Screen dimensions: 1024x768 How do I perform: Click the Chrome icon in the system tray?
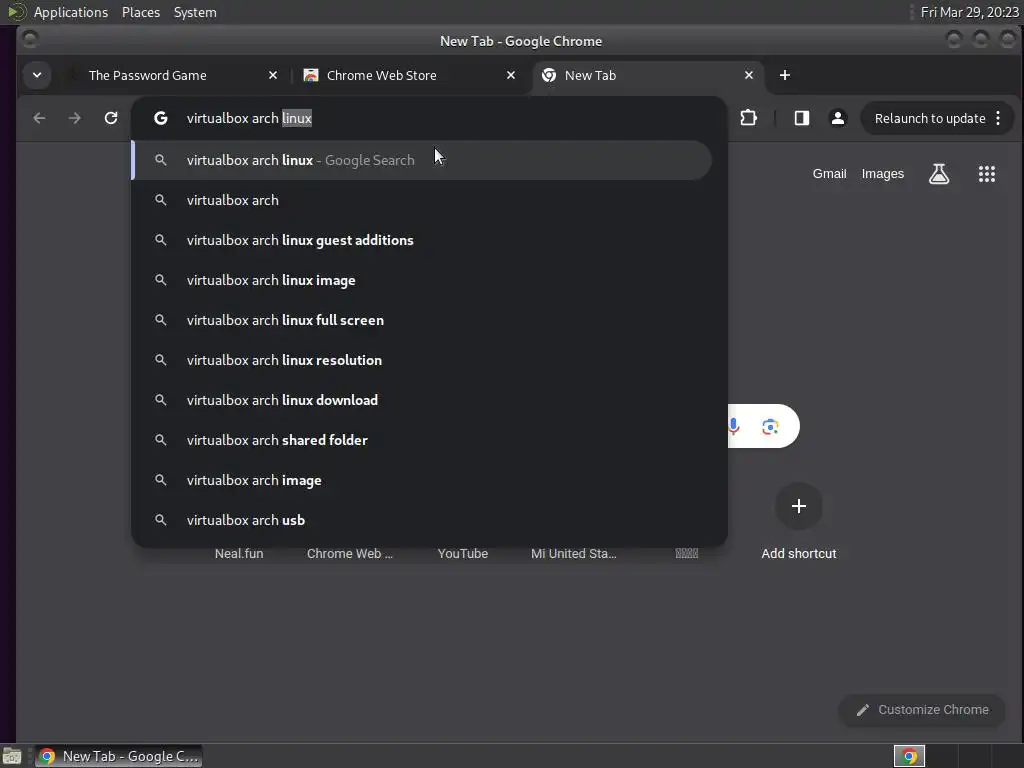[909, 756]
